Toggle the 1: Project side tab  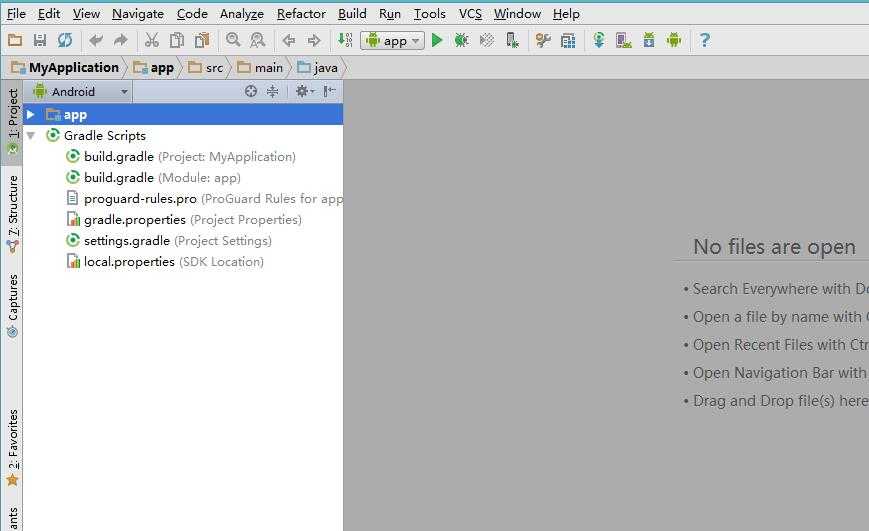click(12, 122)
